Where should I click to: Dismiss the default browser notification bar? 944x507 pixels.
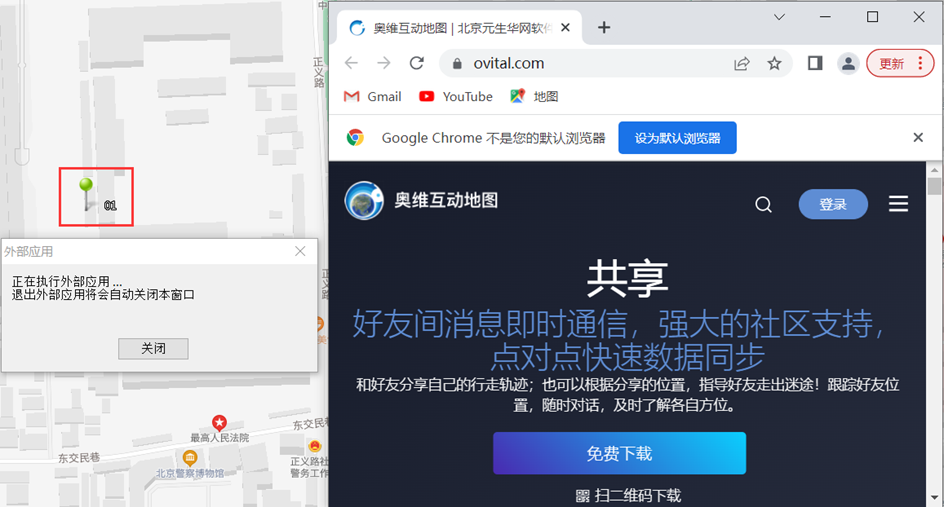918,138
